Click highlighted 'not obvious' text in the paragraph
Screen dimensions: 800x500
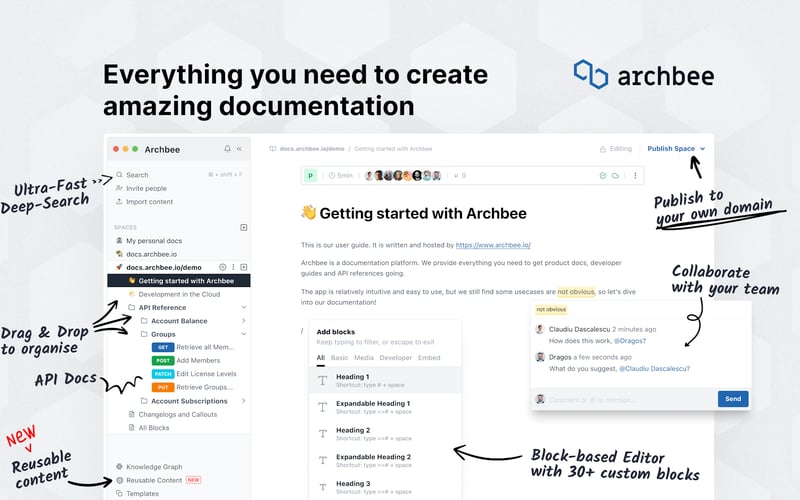[x=576, y=292]
